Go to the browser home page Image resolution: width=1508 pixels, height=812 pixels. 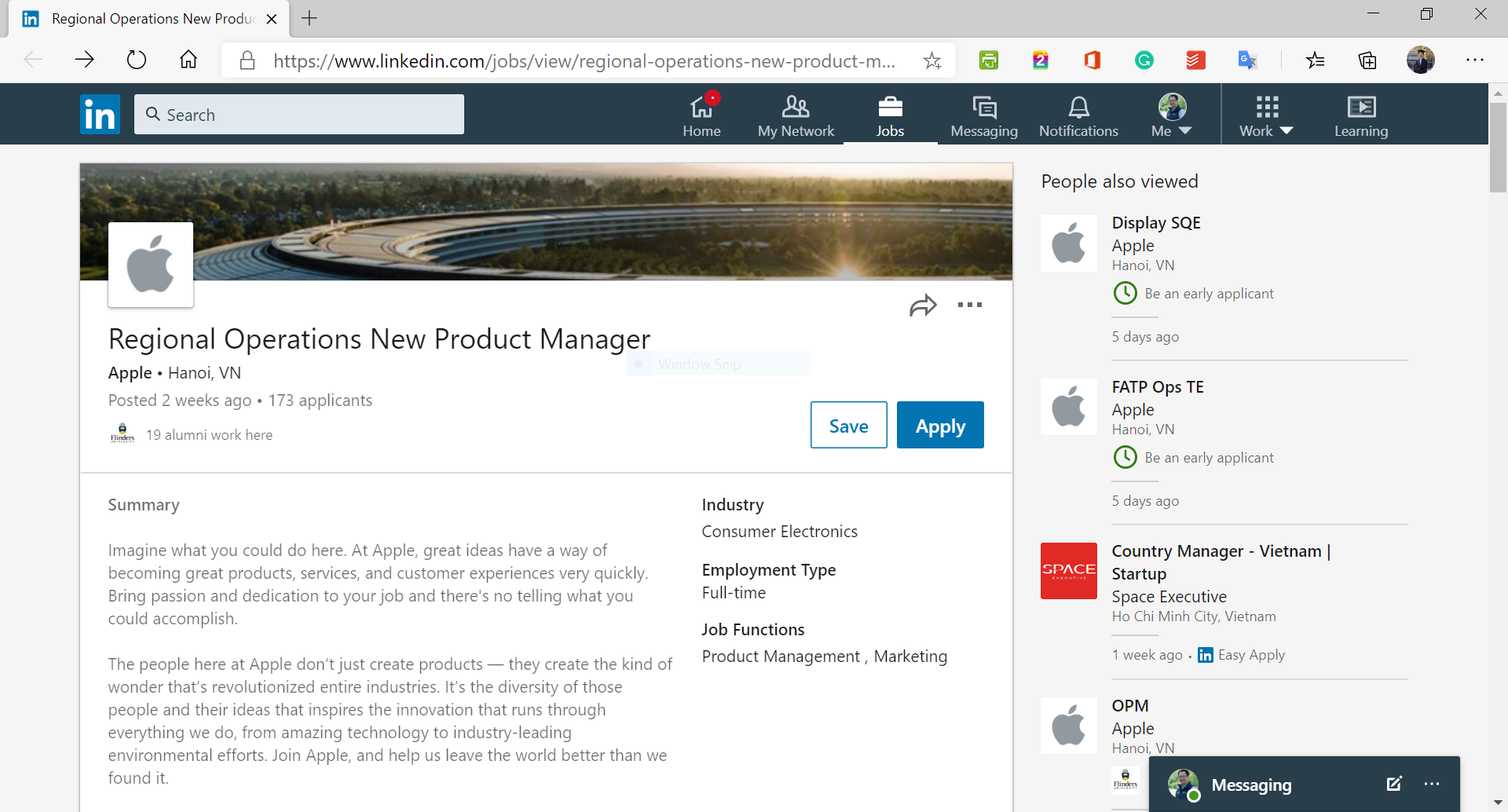[x=188, y=60]
